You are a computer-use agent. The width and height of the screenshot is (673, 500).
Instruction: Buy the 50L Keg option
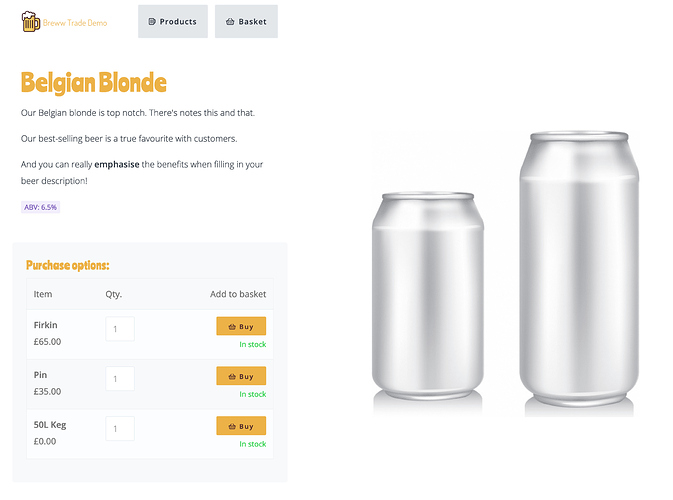point(241,426)
